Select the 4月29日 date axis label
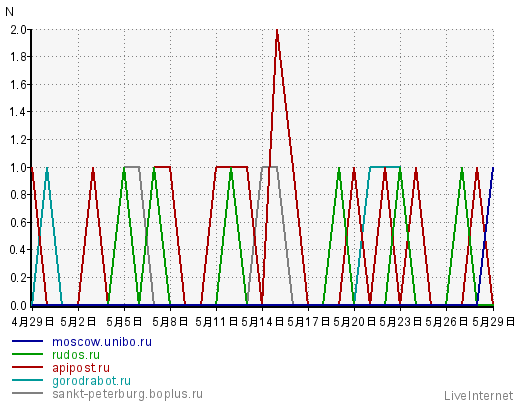The height and width of the screenshot is (405, 520). [x=32, y=322]
